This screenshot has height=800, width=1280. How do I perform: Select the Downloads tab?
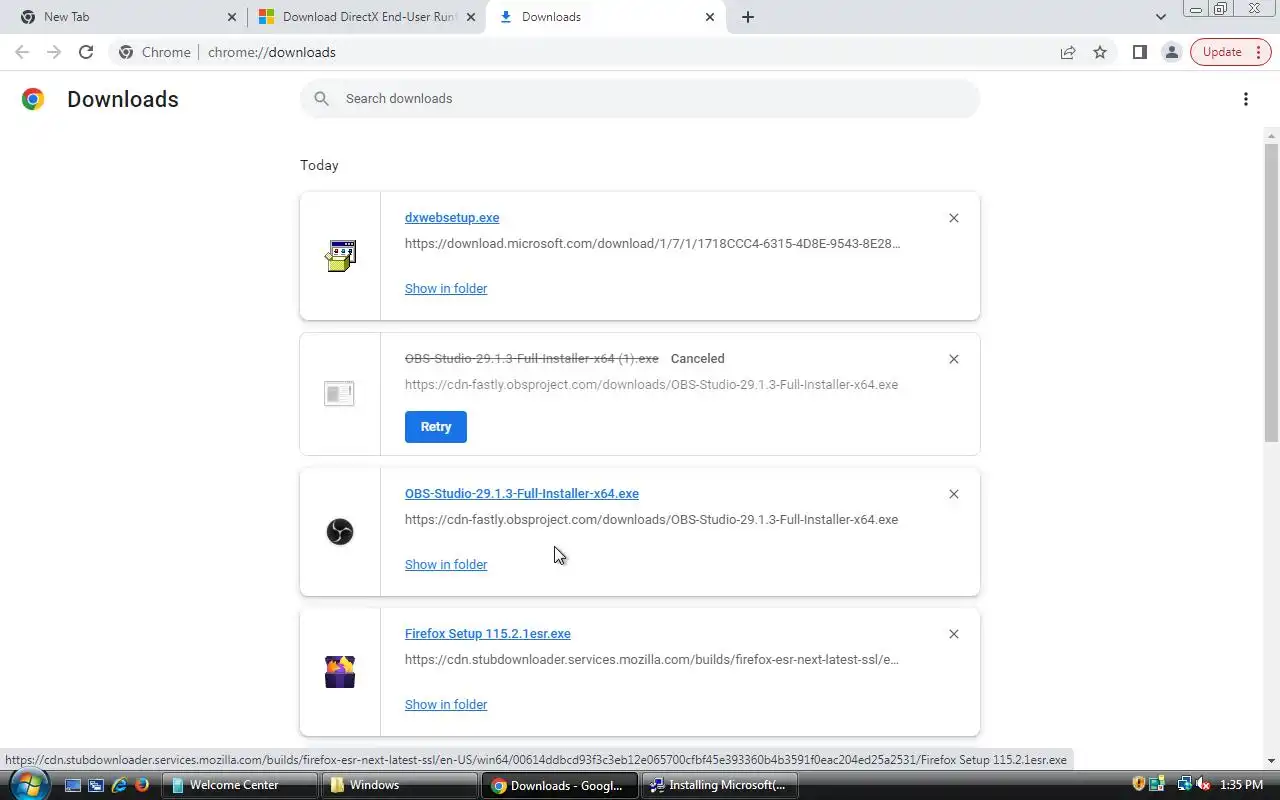606,17
